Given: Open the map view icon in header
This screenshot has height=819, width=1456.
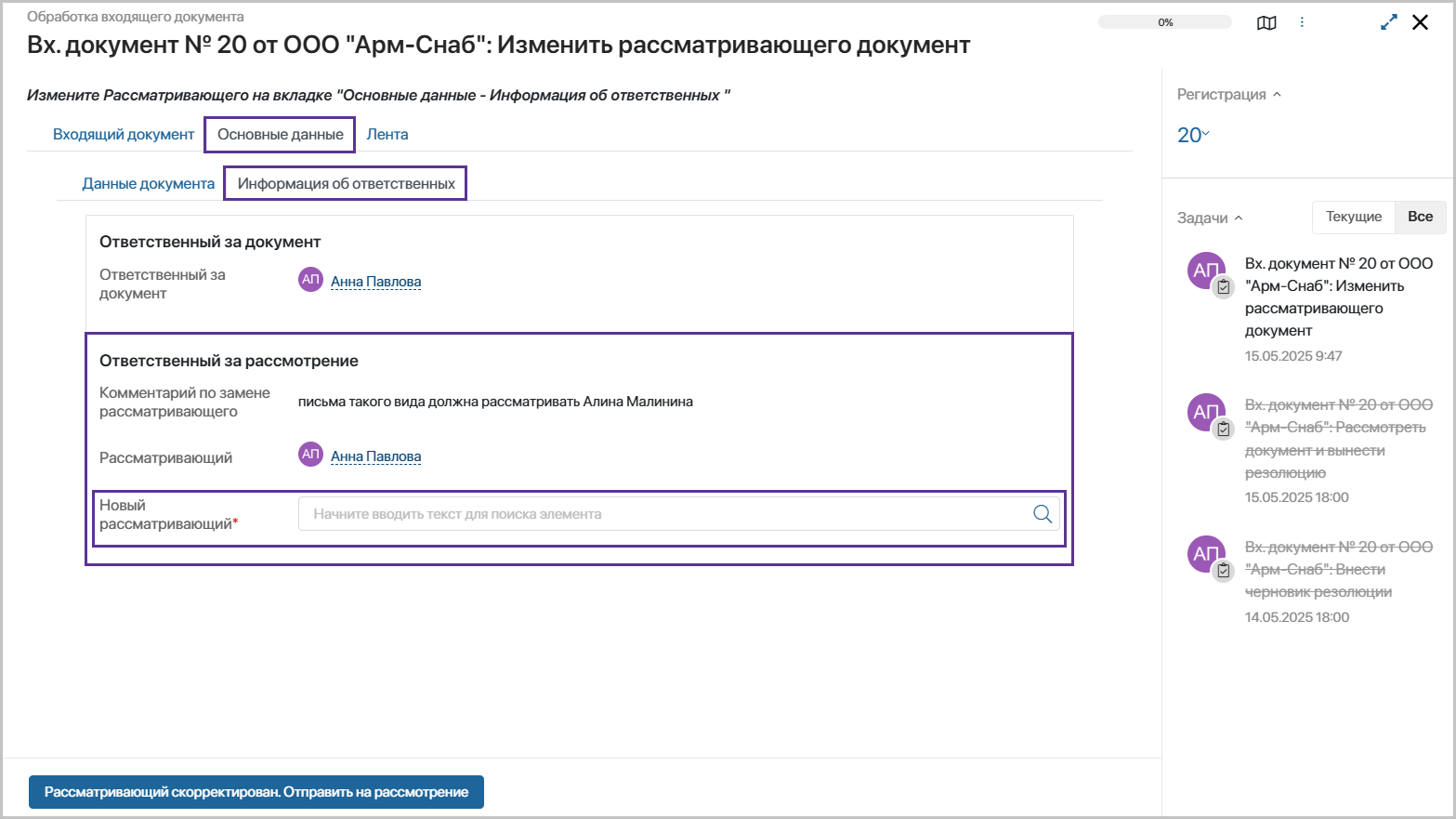Looking at the screenshot, I should click(x=1266, y=23).
